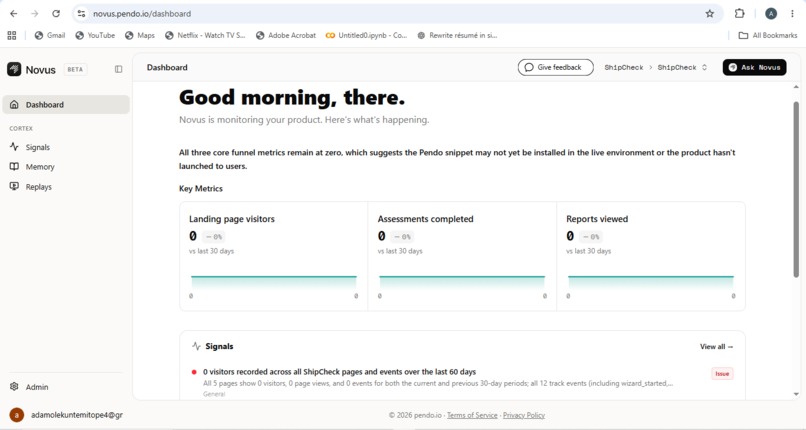This screenshot has height=430, width=806.
Task: Click the Replays screen icon
Action: click(14, 186)
